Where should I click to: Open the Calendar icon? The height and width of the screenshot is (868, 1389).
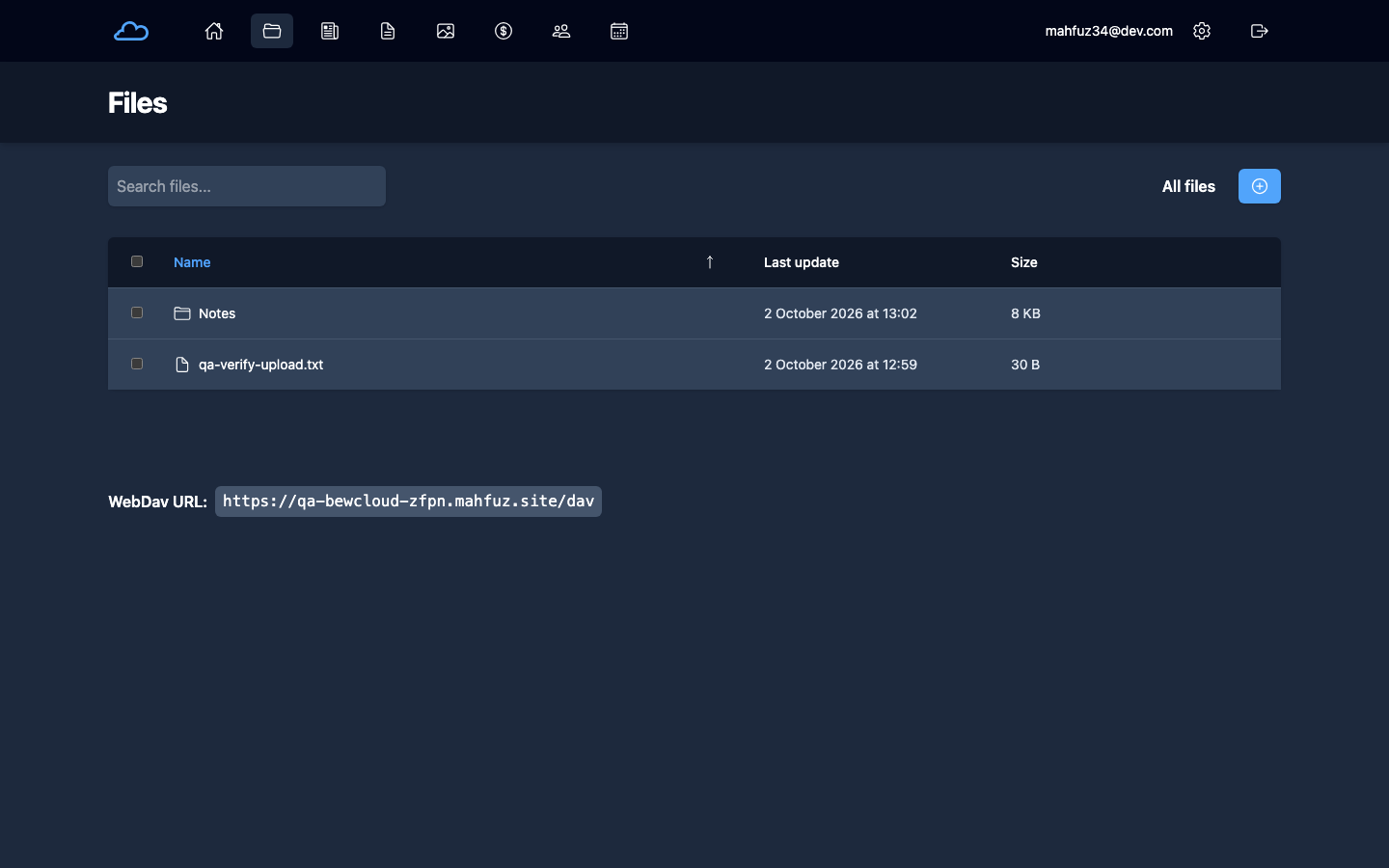(x=619, y=31)
